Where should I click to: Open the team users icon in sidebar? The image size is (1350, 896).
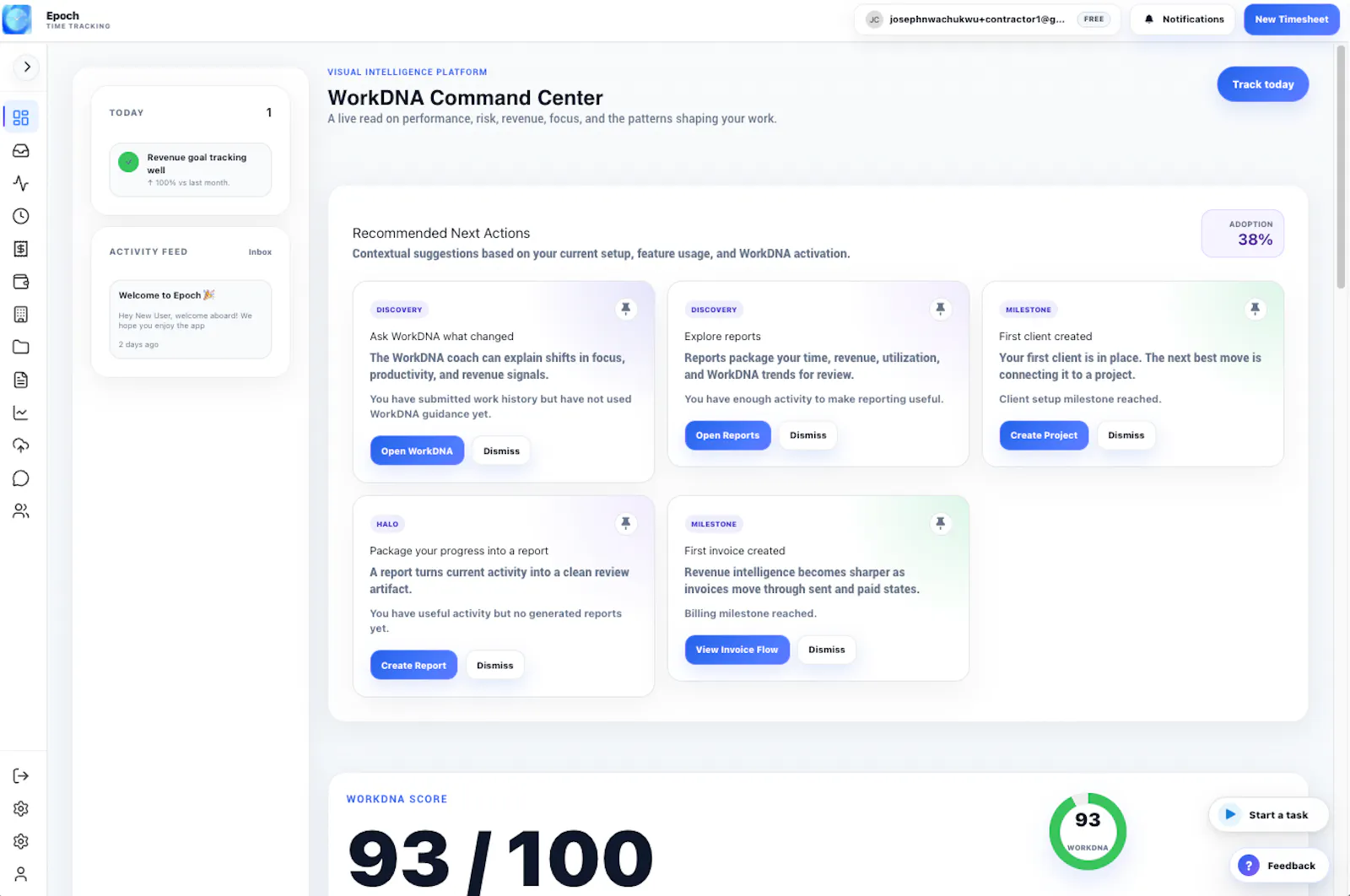click(21, 511)
